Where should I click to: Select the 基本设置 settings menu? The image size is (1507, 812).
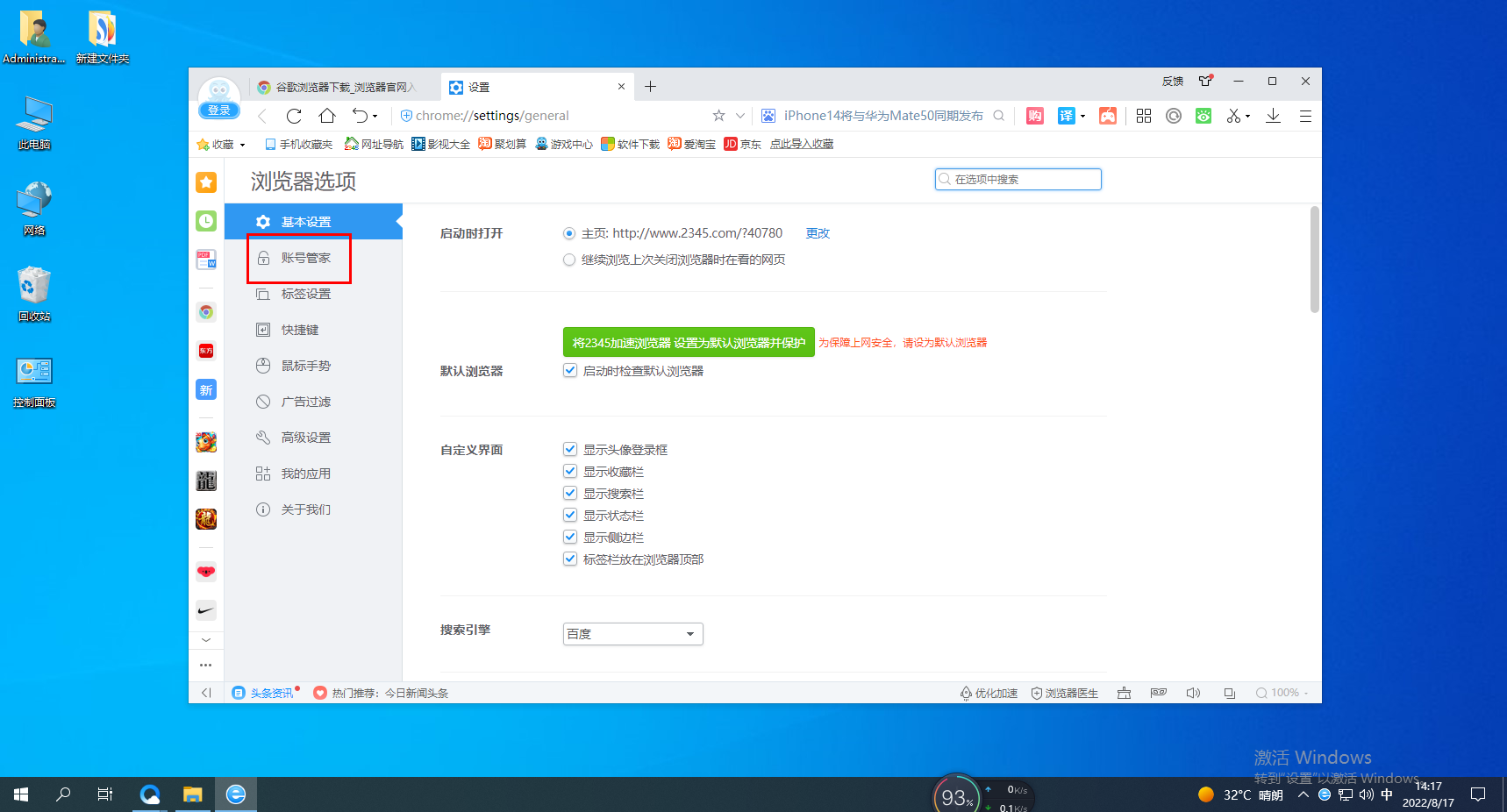click(313, 222)
